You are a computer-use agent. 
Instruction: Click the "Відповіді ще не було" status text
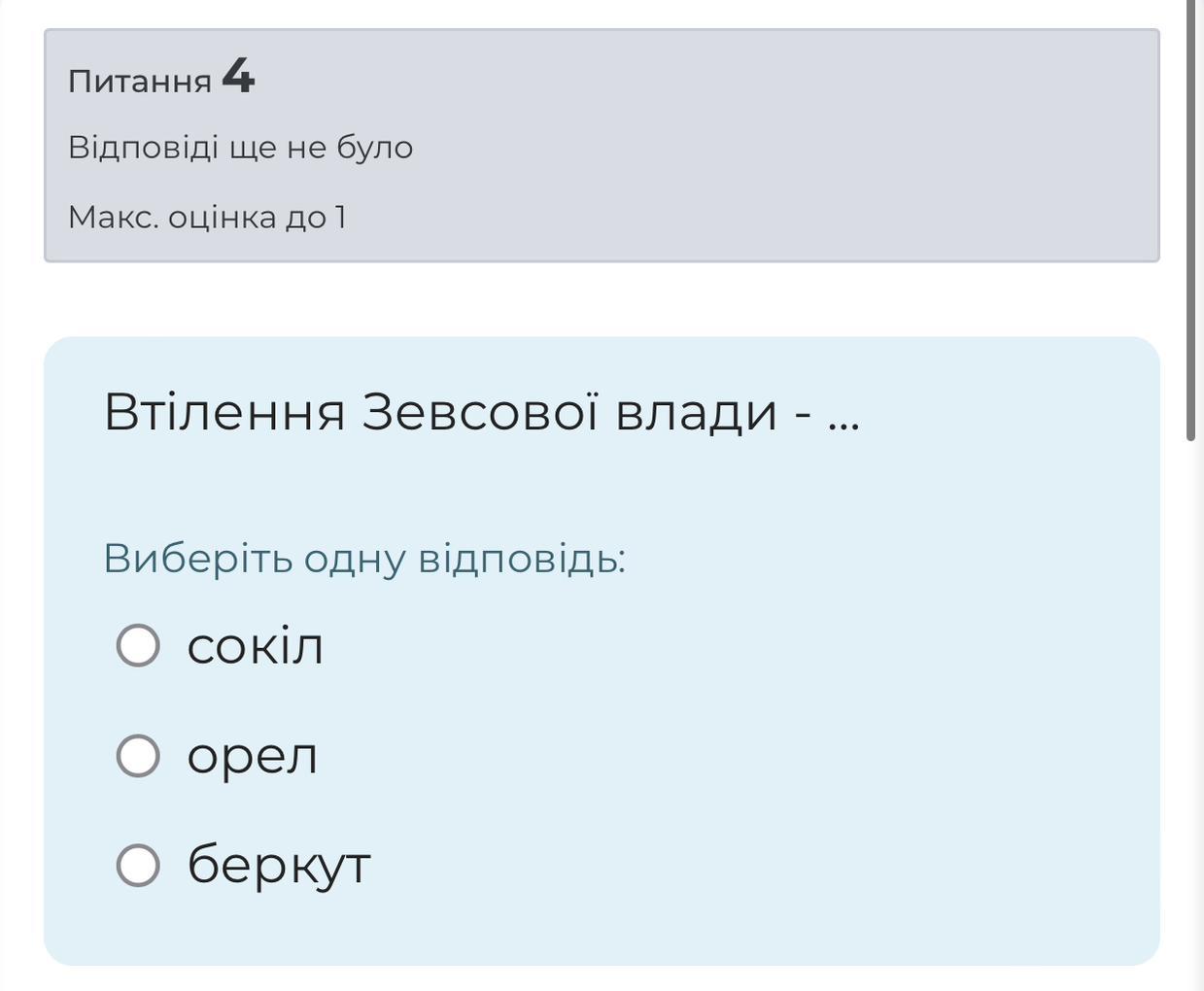pos(240,148)
